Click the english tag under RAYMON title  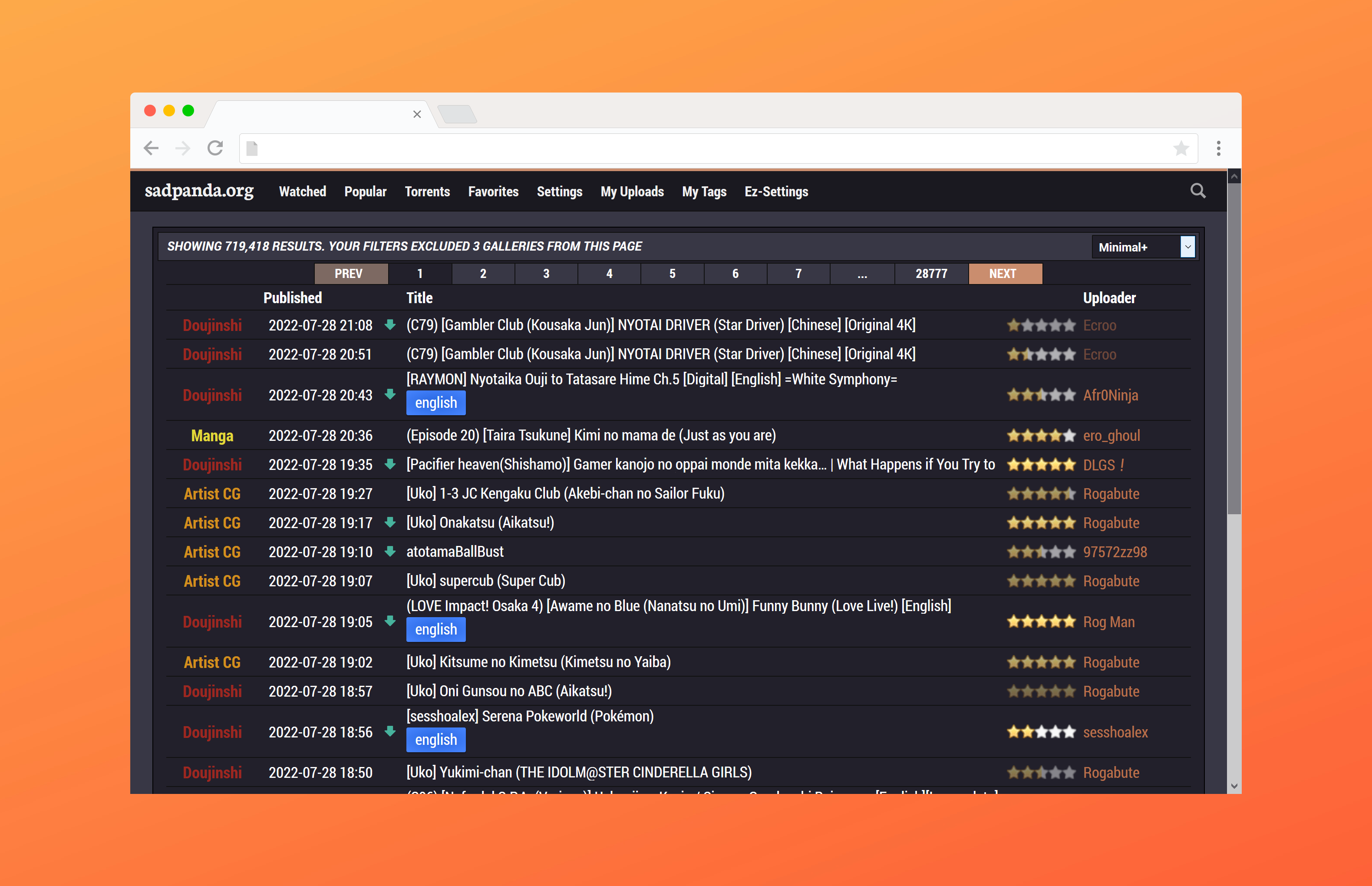tap(435, 403)
